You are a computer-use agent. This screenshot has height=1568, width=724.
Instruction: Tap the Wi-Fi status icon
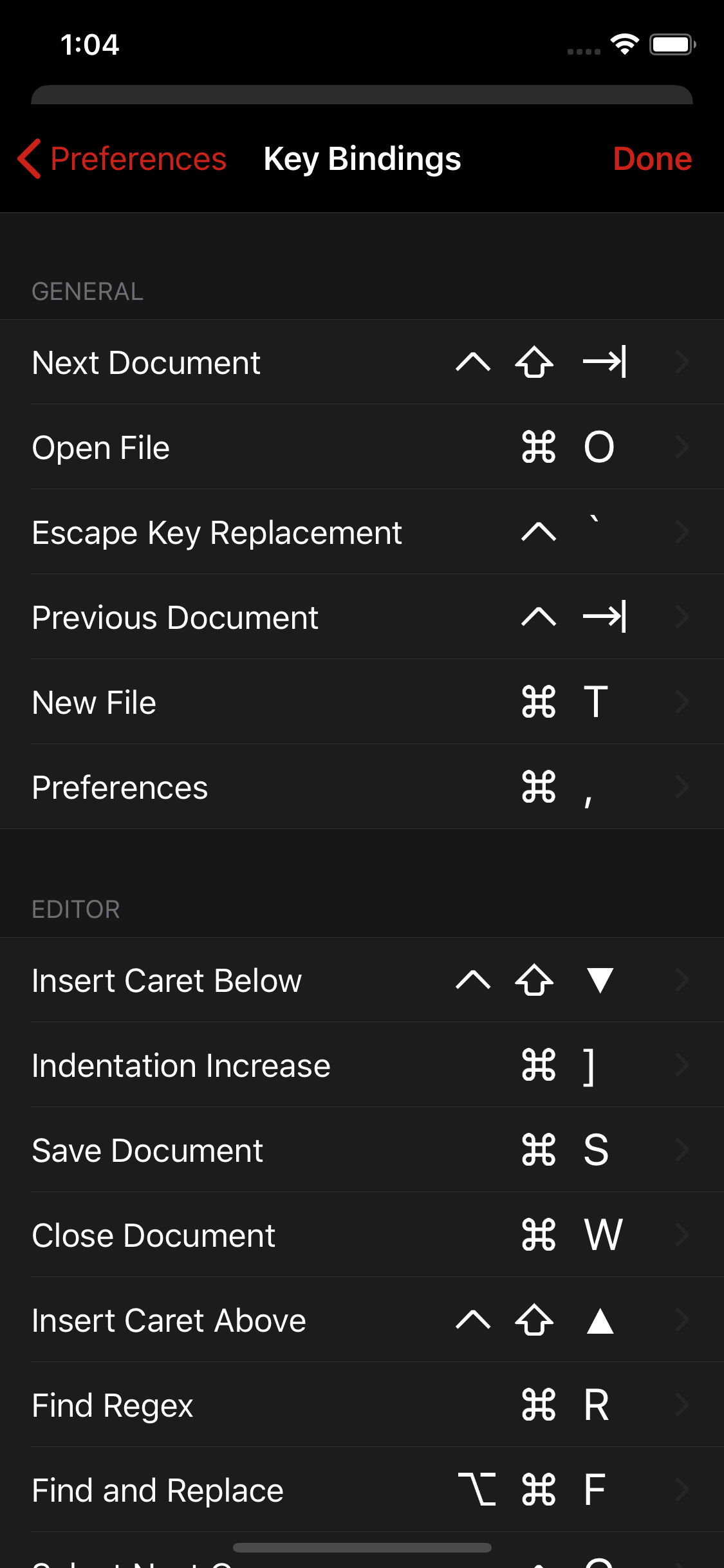click(x=624, y=44)
